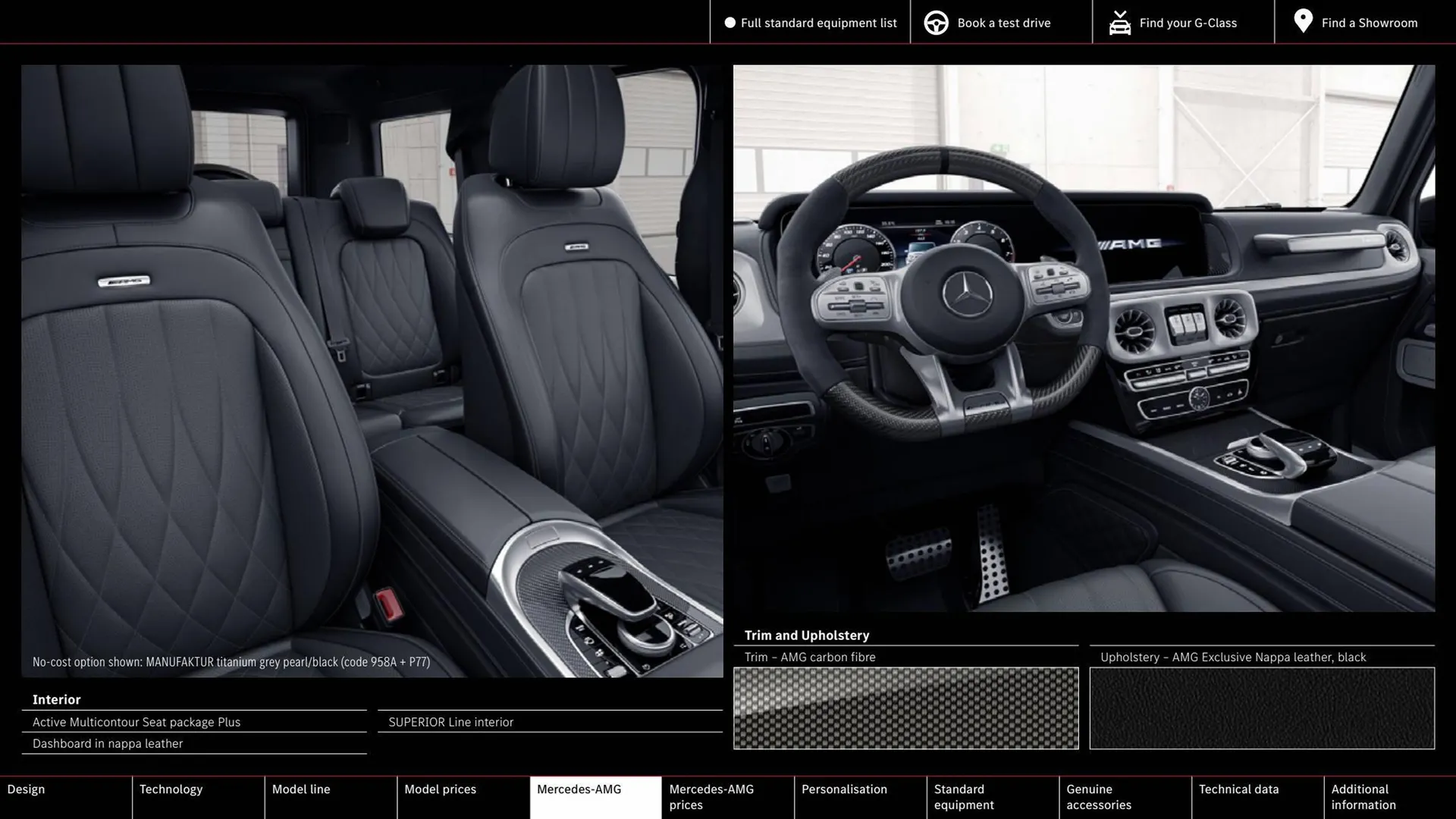Click the location pin showroom icon
The image size is (1456, 819).
(x=1303, y=21)
